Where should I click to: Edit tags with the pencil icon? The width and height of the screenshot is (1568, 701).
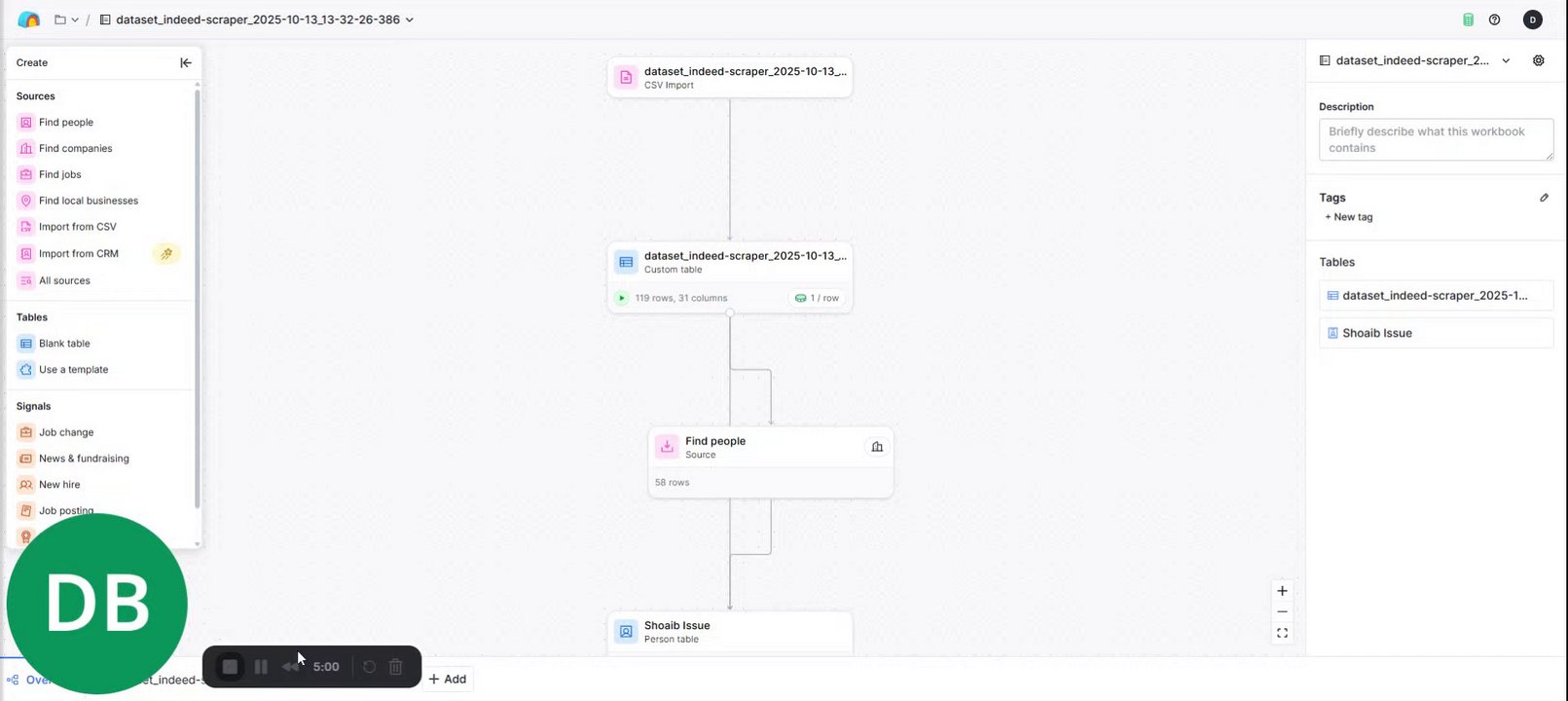[x=1544, y=198]
